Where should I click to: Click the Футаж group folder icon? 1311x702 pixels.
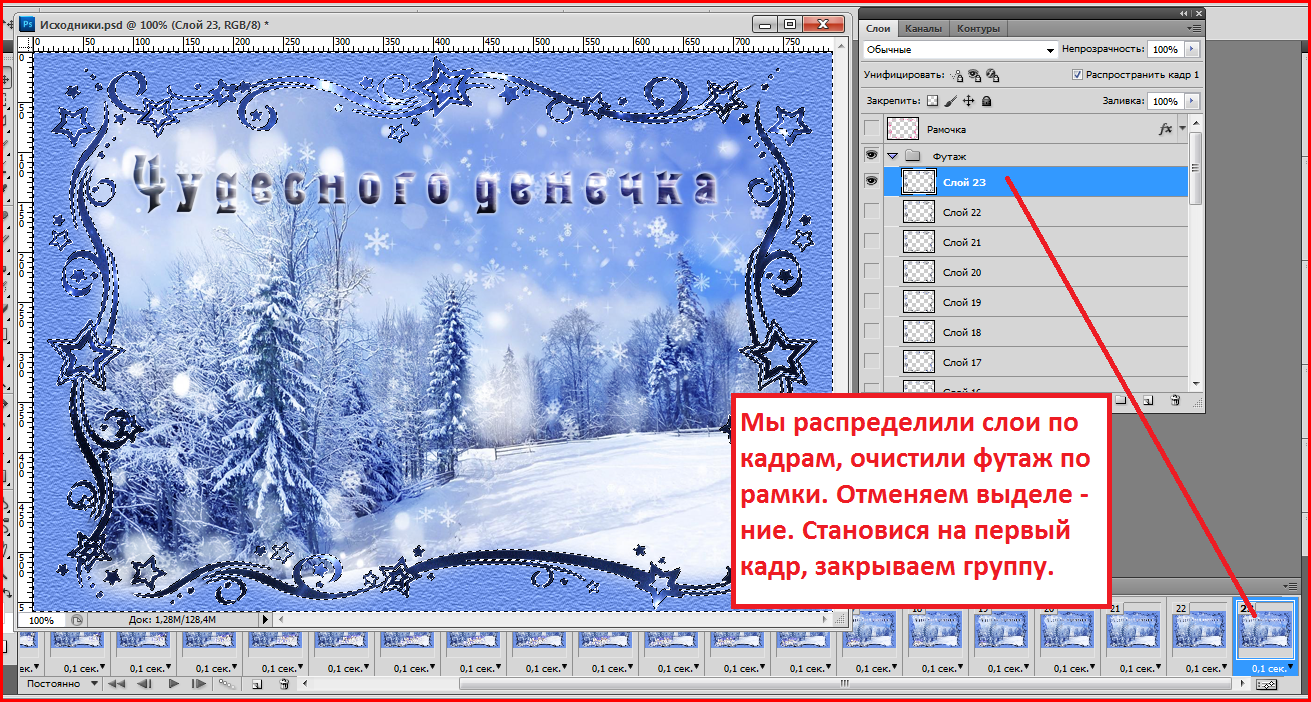[x=911, y=156]
